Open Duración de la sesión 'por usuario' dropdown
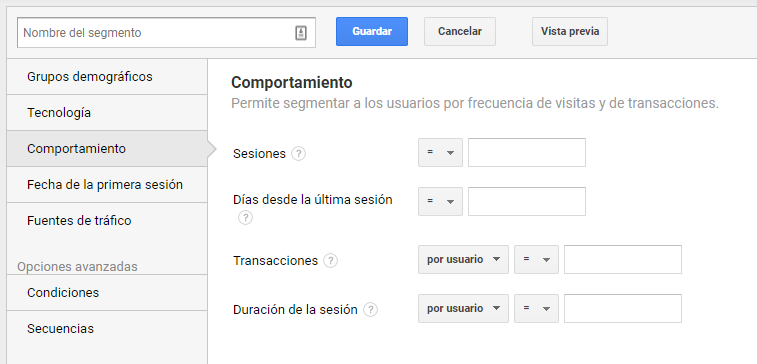This screenshot has height=364, width=757. (x=463, y=308)
